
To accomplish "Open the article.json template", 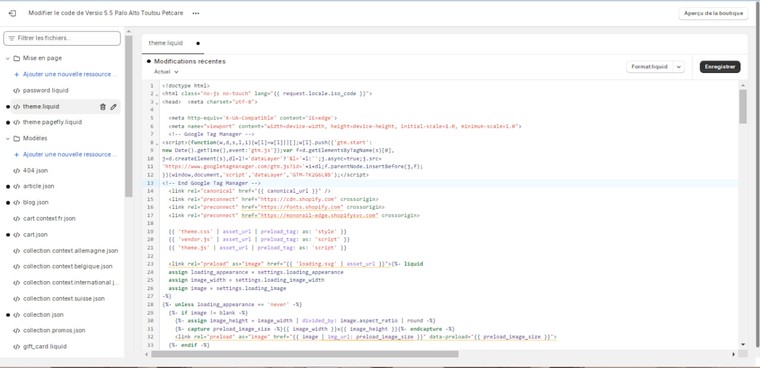I will tap(39, 187).
